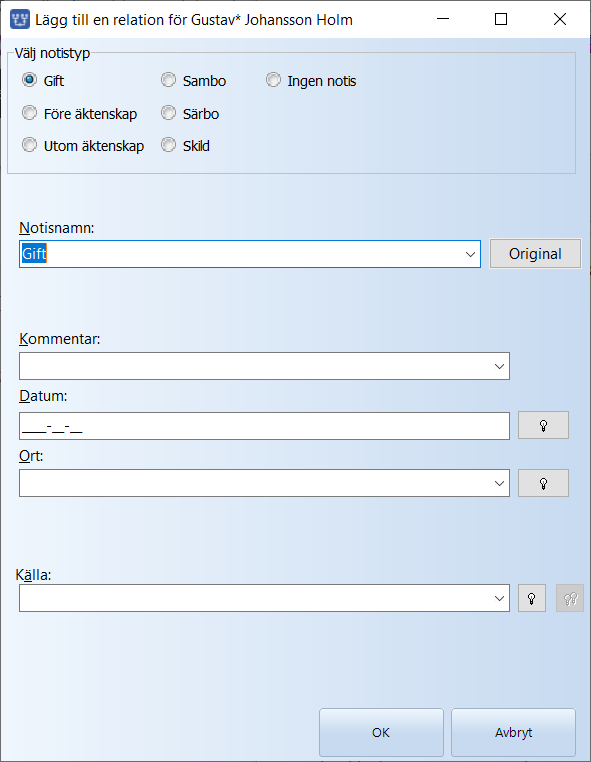Click the lightbulb icon next to Källa

(x=532, y=598)
